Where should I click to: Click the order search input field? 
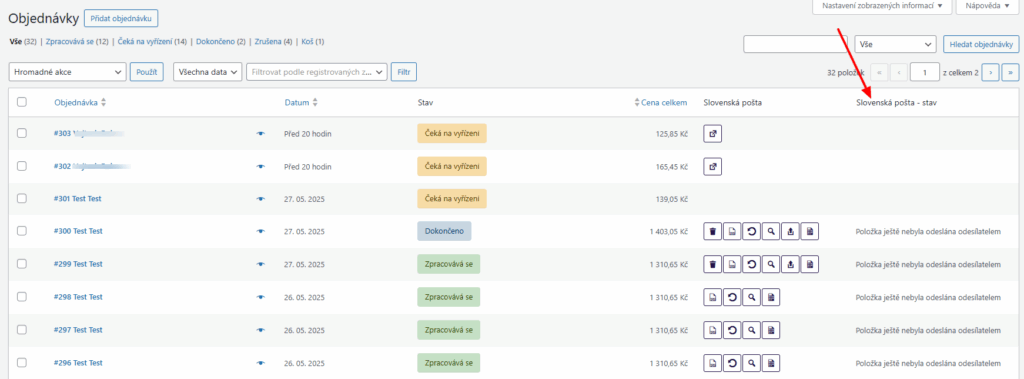(795, 44)
